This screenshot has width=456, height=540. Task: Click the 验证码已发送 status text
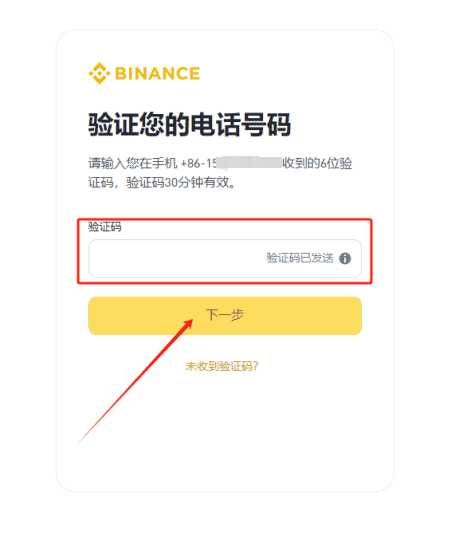tap(300, 258)
